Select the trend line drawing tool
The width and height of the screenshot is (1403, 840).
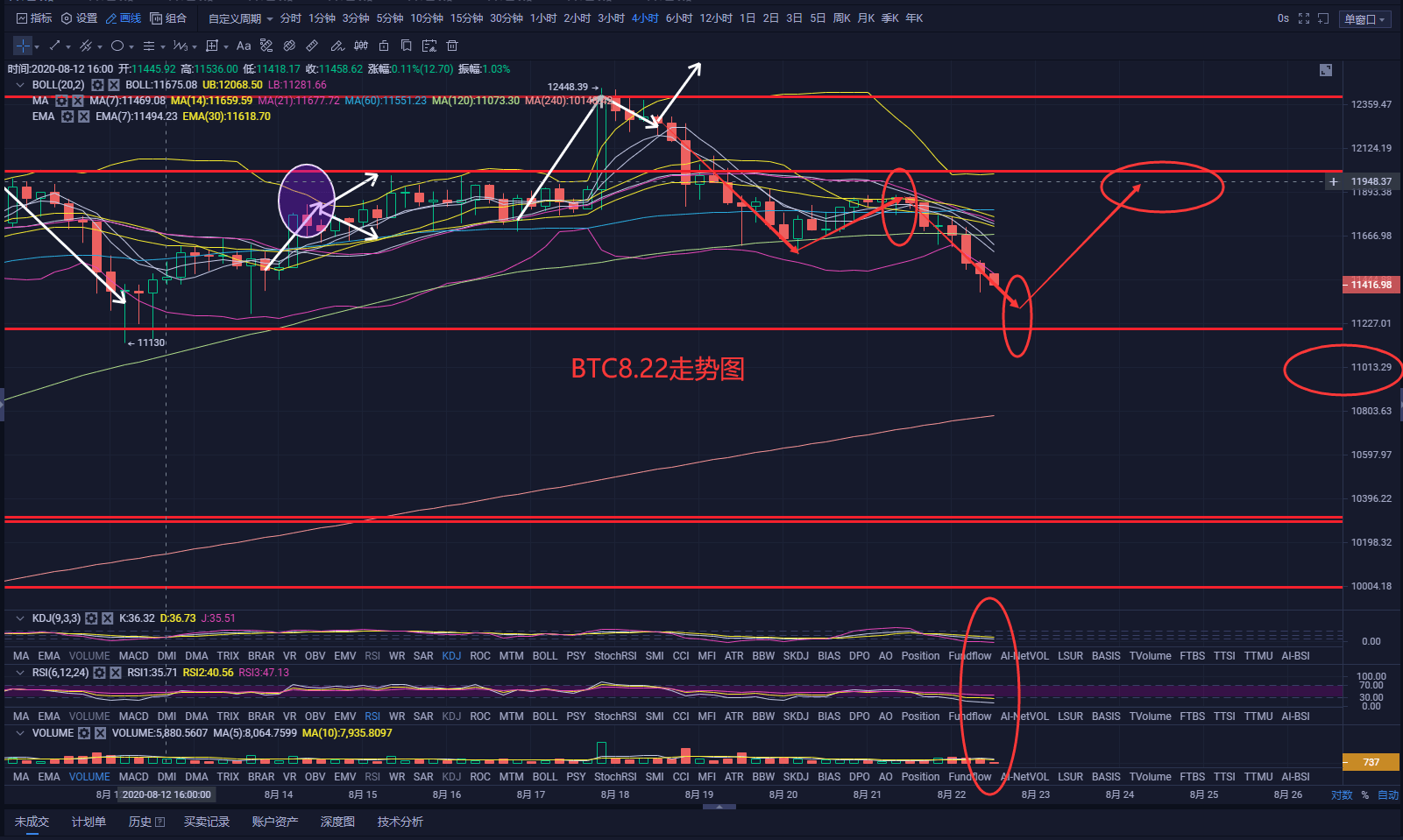pos(54,46)
